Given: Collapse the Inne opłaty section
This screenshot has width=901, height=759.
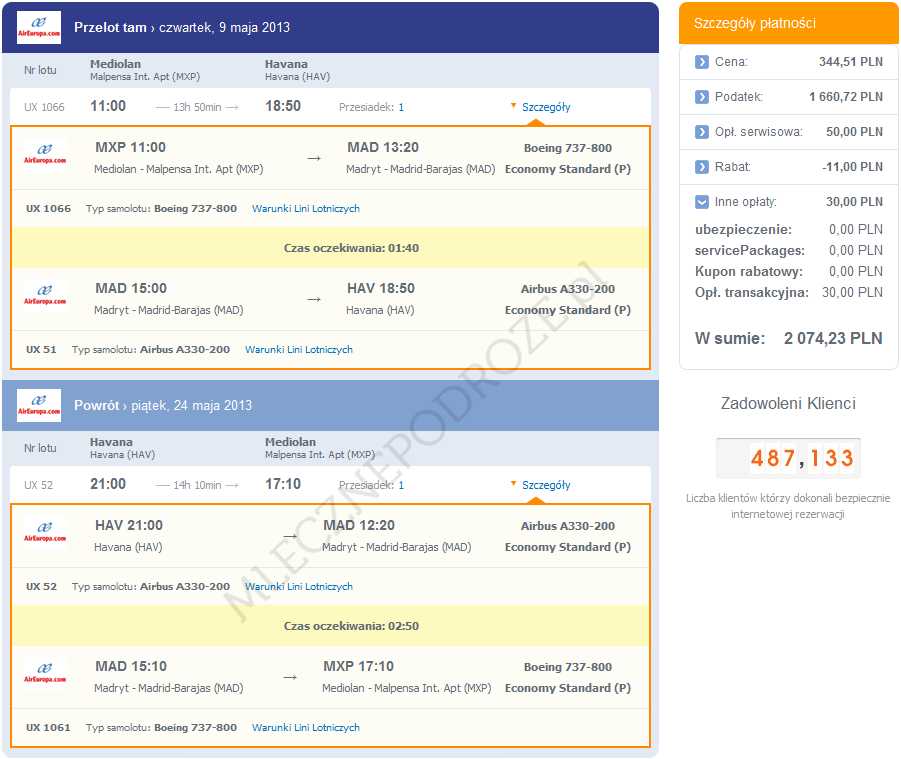Looking at the screenshot, I should tap(702, 202).
